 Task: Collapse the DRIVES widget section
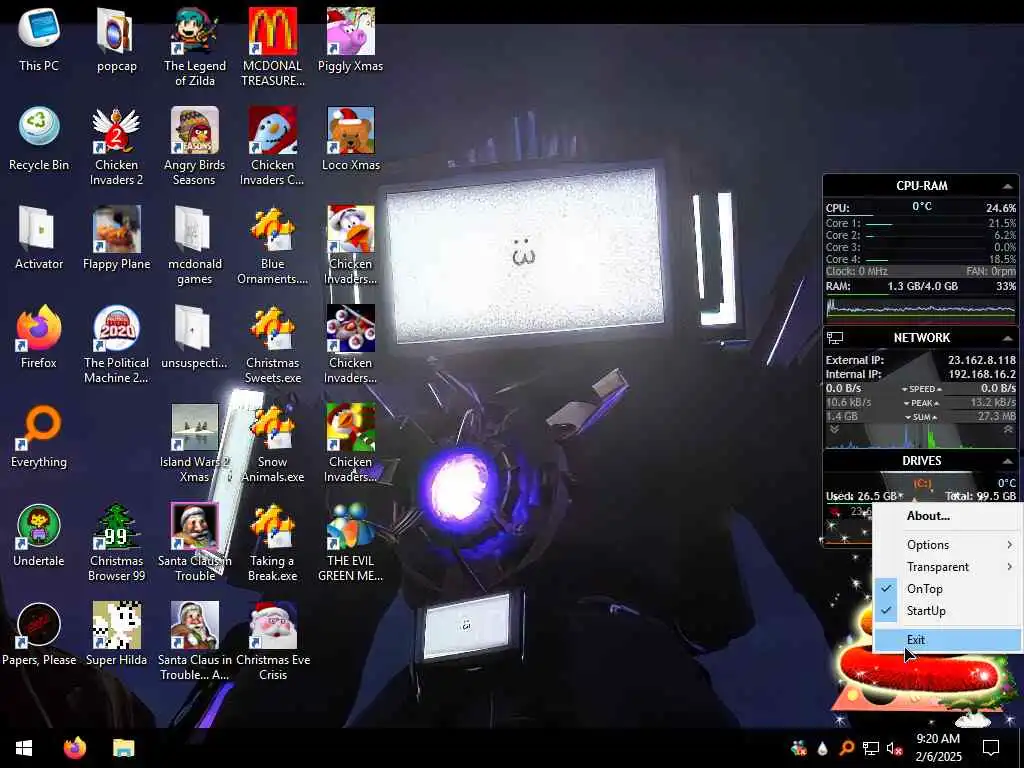coord(1008,461)
